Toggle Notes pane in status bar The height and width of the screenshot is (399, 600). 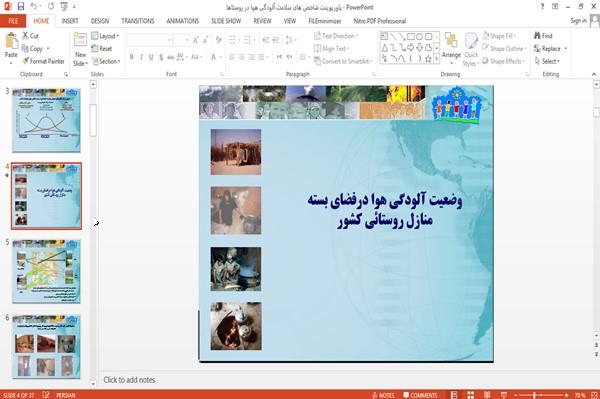tap(383, 395)
